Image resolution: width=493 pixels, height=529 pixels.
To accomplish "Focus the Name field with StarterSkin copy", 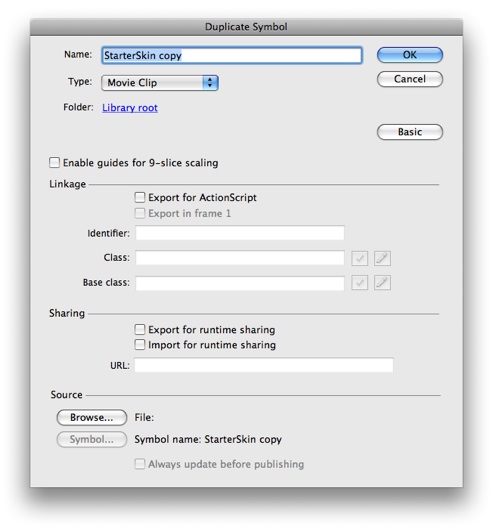I will point(232,55).
